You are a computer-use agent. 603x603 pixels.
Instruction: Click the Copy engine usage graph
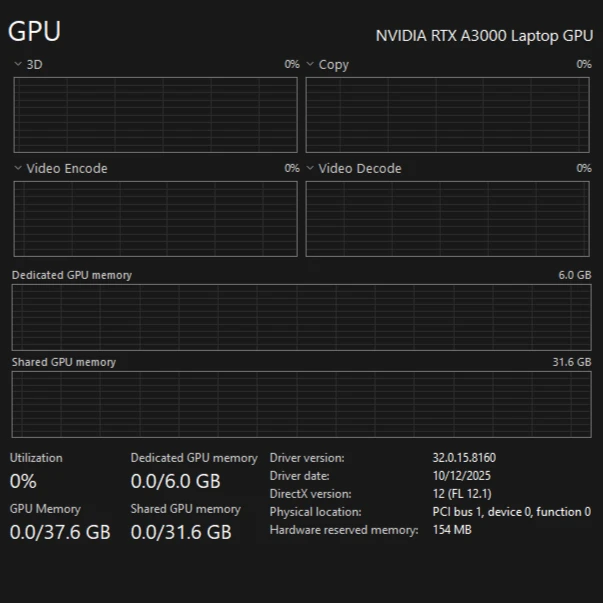coord(447,114)
